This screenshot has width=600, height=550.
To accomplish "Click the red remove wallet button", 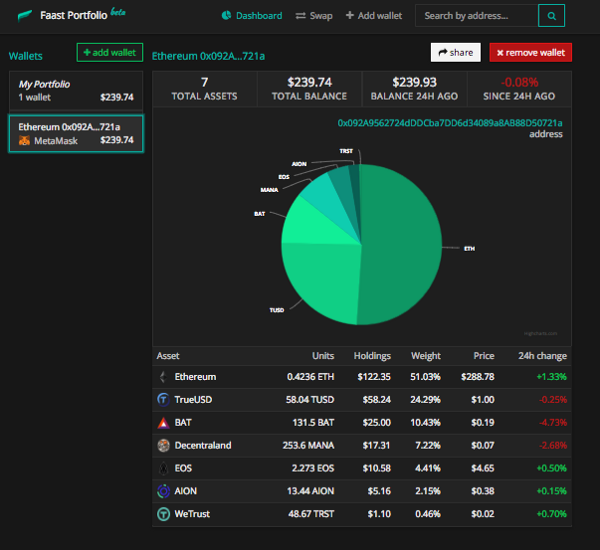I will 531,52.
